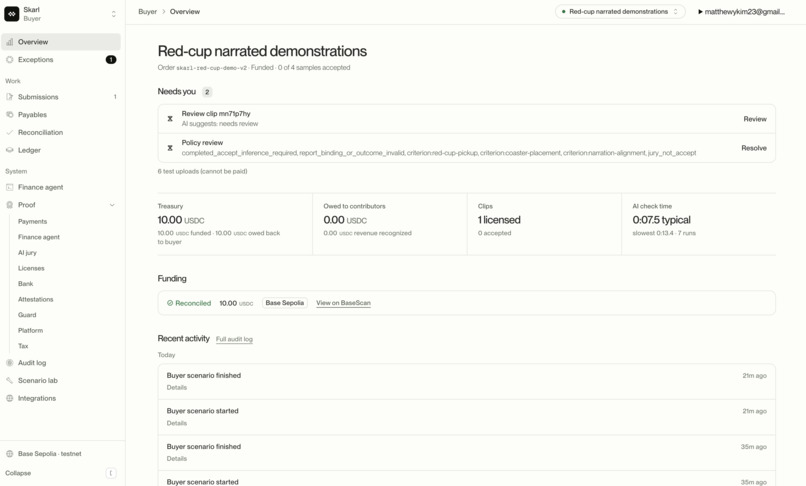Click the Reconciled status check icon
The width and height of the screenshot is (806, 486).
(170, 303)
